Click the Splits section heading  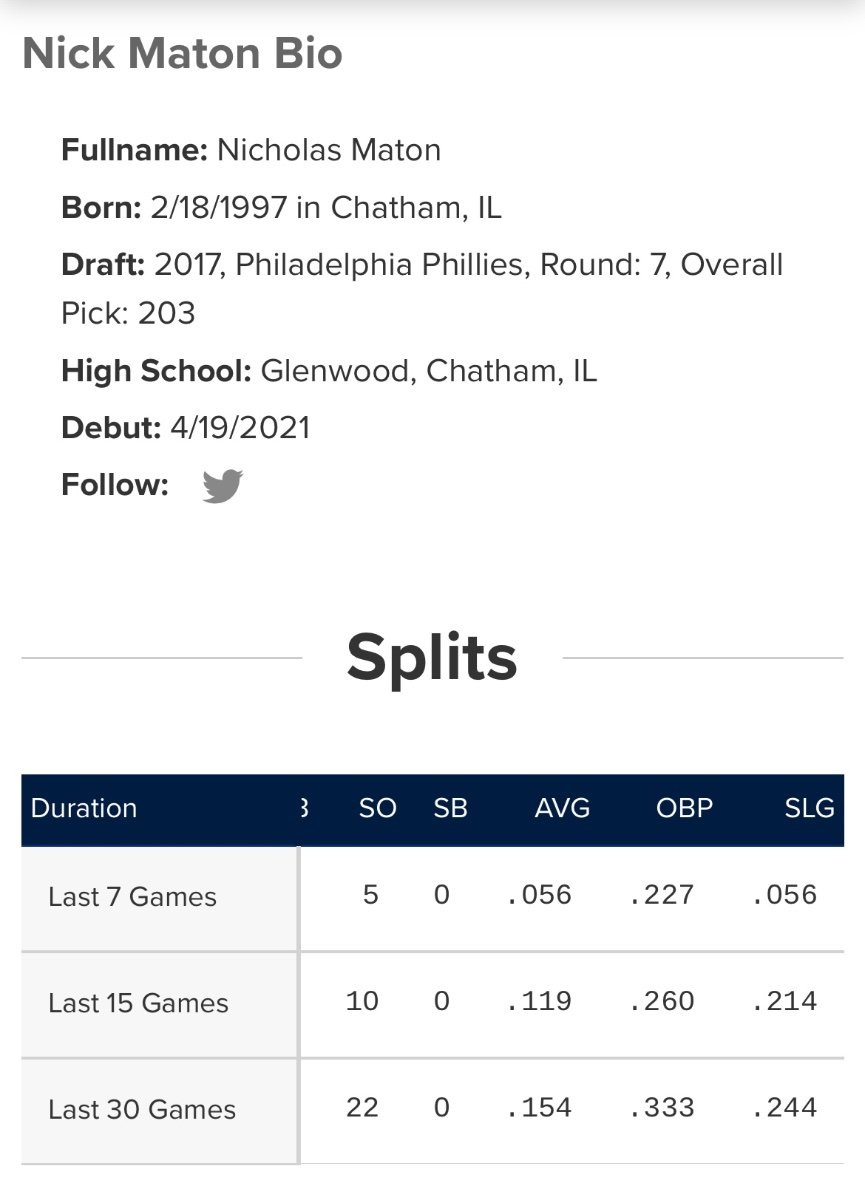coord(432,658)
